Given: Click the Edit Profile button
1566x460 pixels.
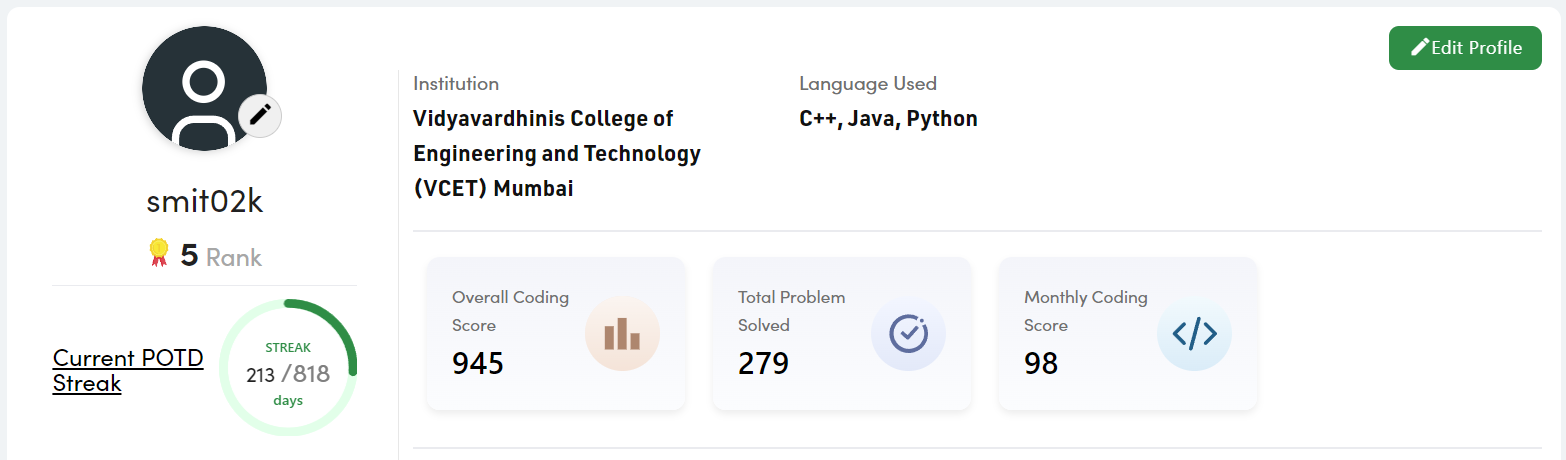Looking at the screenshot, I should click(1465, 48).
